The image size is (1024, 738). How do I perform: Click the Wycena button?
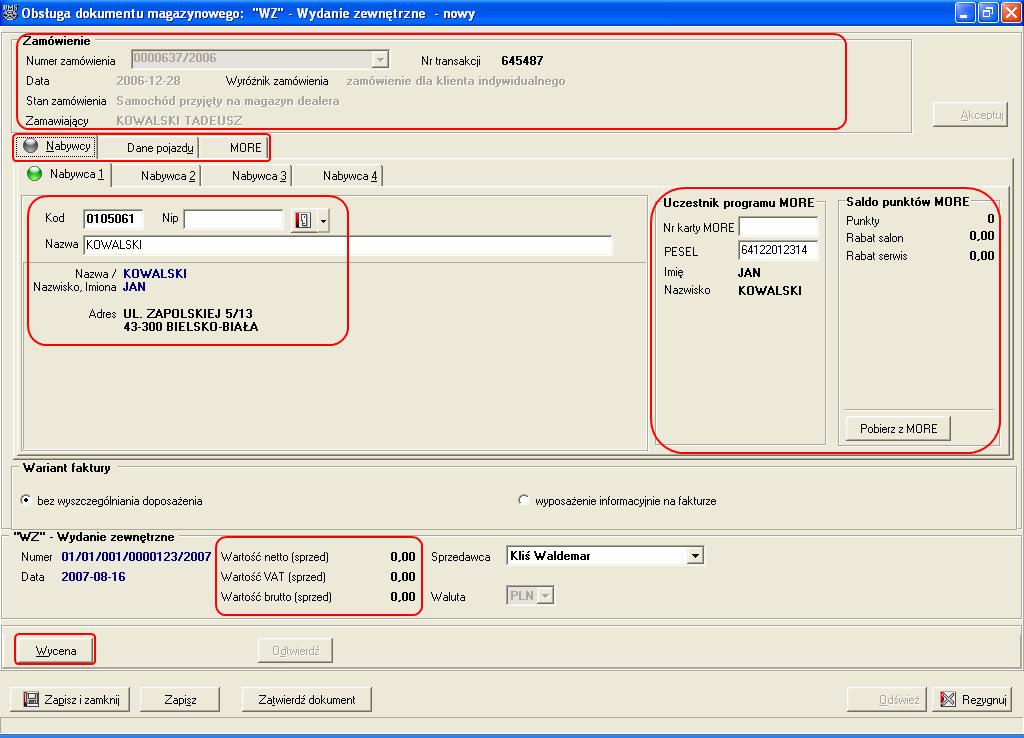pos(56,650)
